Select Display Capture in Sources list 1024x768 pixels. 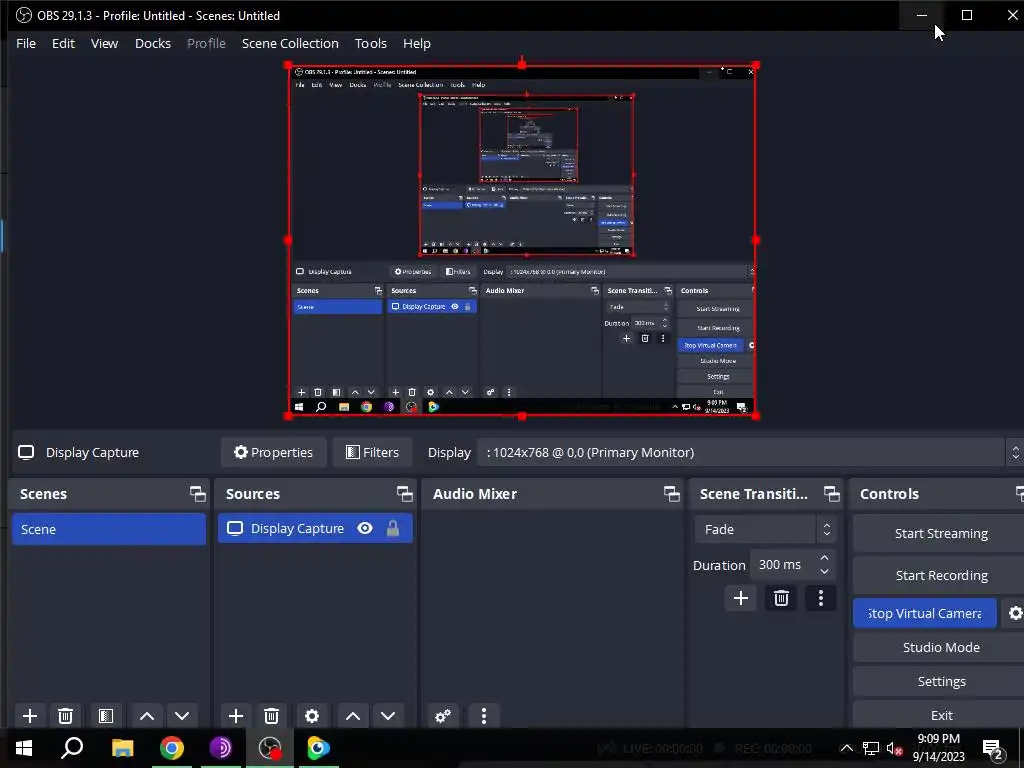click(x=315, y=528)
